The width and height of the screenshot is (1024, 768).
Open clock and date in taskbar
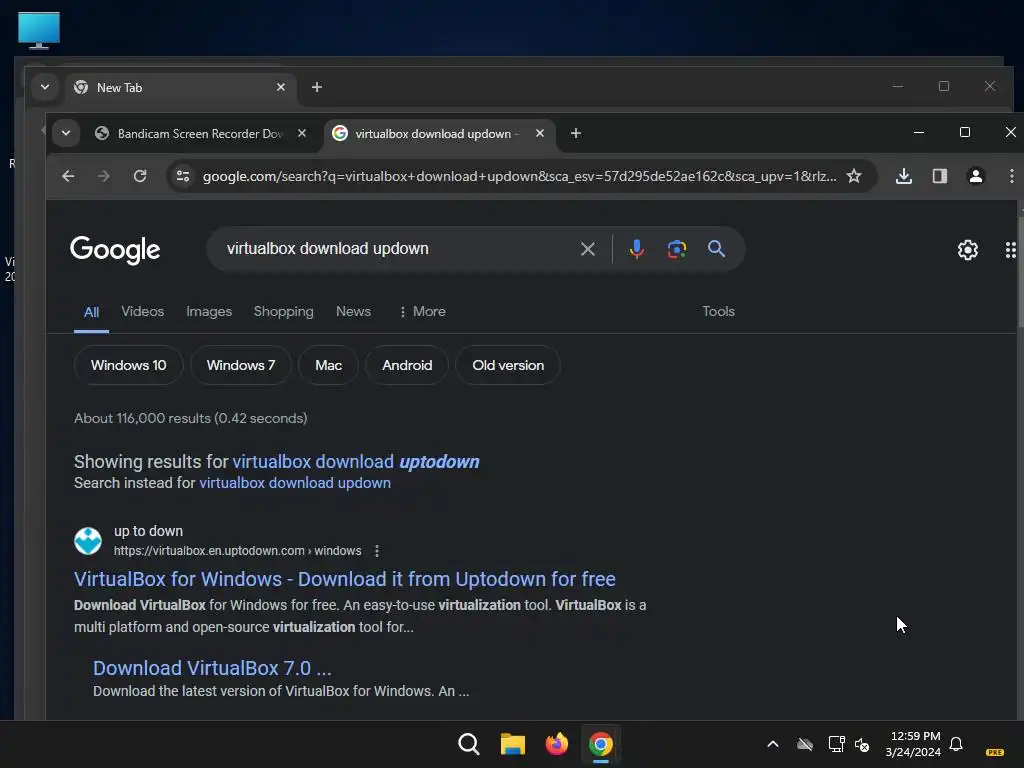coord(913,744)
